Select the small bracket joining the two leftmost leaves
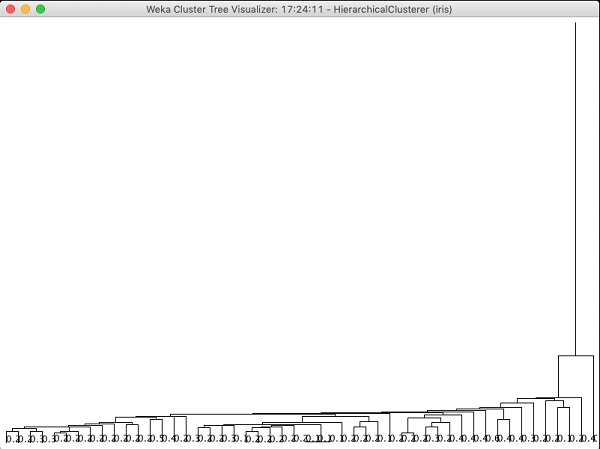The width and height of the screenshot is (600, 449). 14,432
